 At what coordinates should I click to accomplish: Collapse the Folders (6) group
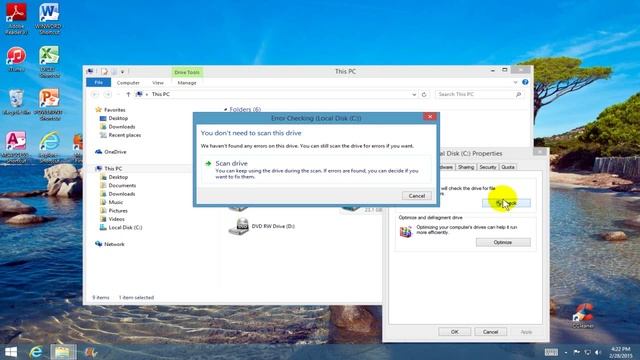pyautogui.click(x=225, y=109)
